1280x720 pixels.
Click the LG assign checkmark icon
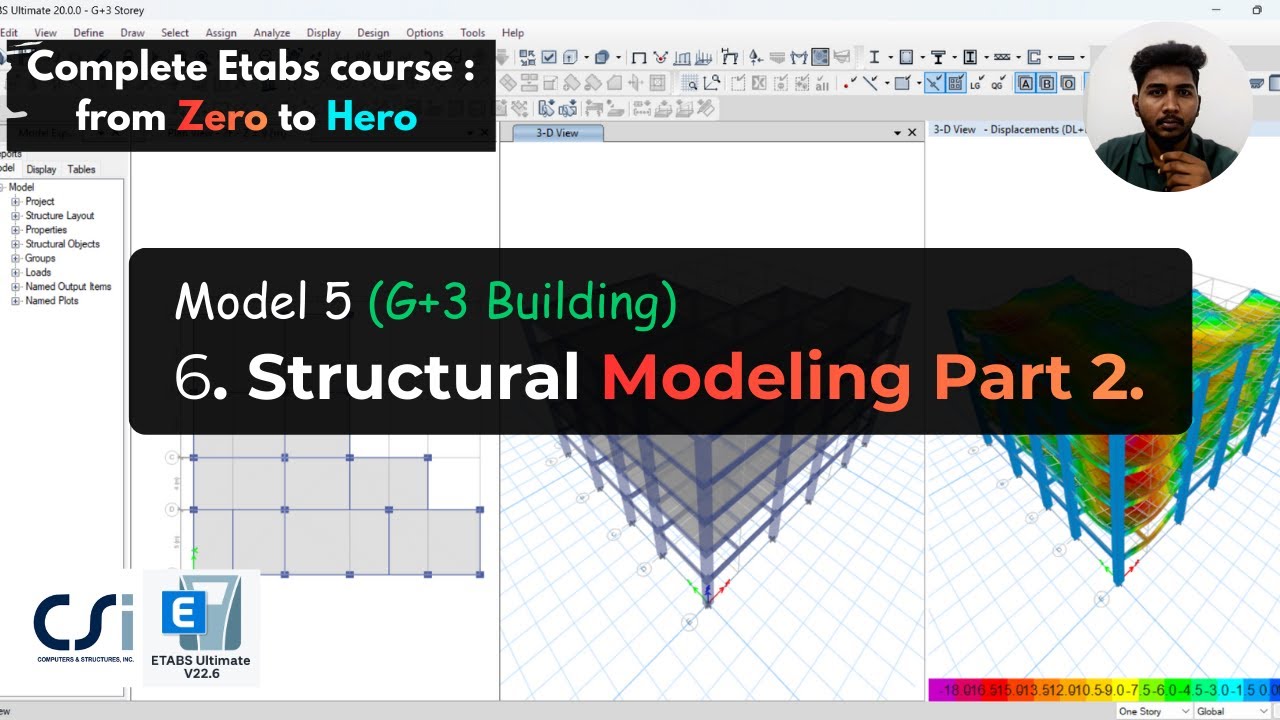tap(975, 84)
